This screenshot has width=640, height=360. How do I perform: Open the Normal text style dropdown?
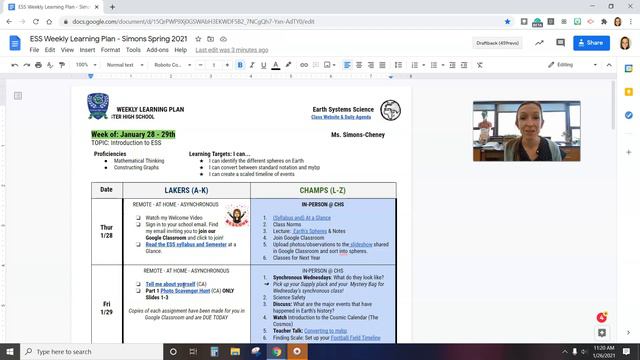125,65
